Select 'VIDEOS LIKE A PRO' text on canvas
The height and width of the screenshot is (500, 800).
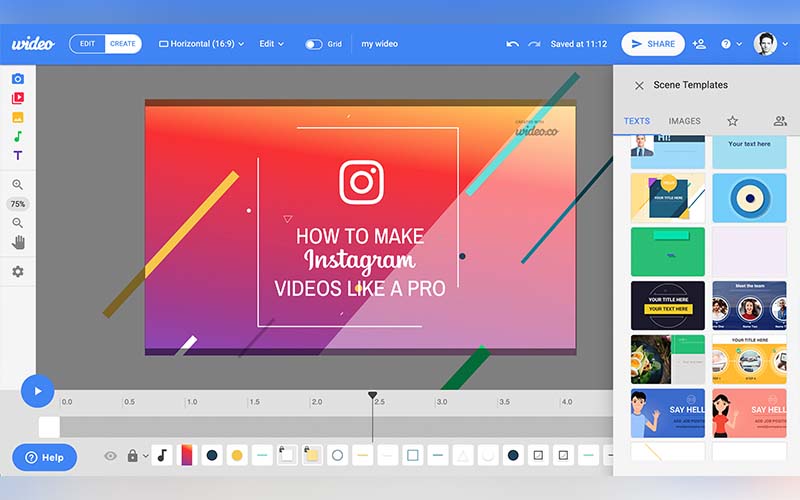[360, 289]
